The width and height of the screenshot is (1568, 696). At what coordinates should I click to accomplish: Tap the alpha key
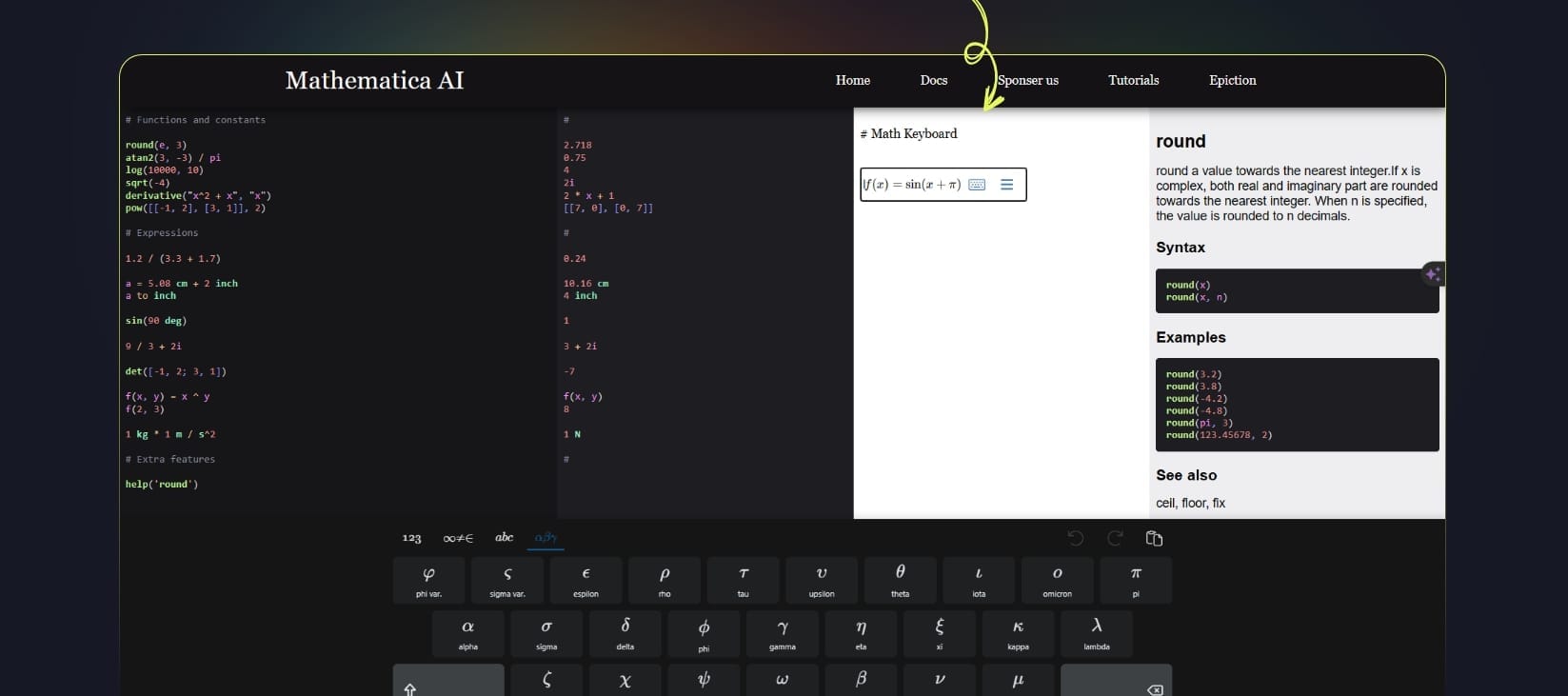pyautogui.click(x=467, y=633)
